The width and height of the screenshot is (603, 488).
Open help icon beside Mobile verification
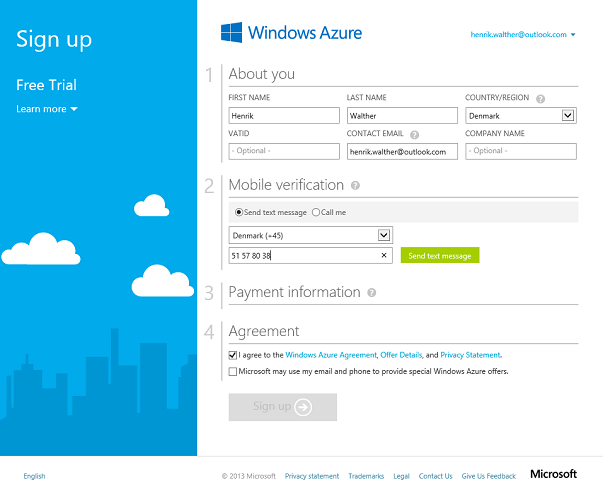point(355,185)
